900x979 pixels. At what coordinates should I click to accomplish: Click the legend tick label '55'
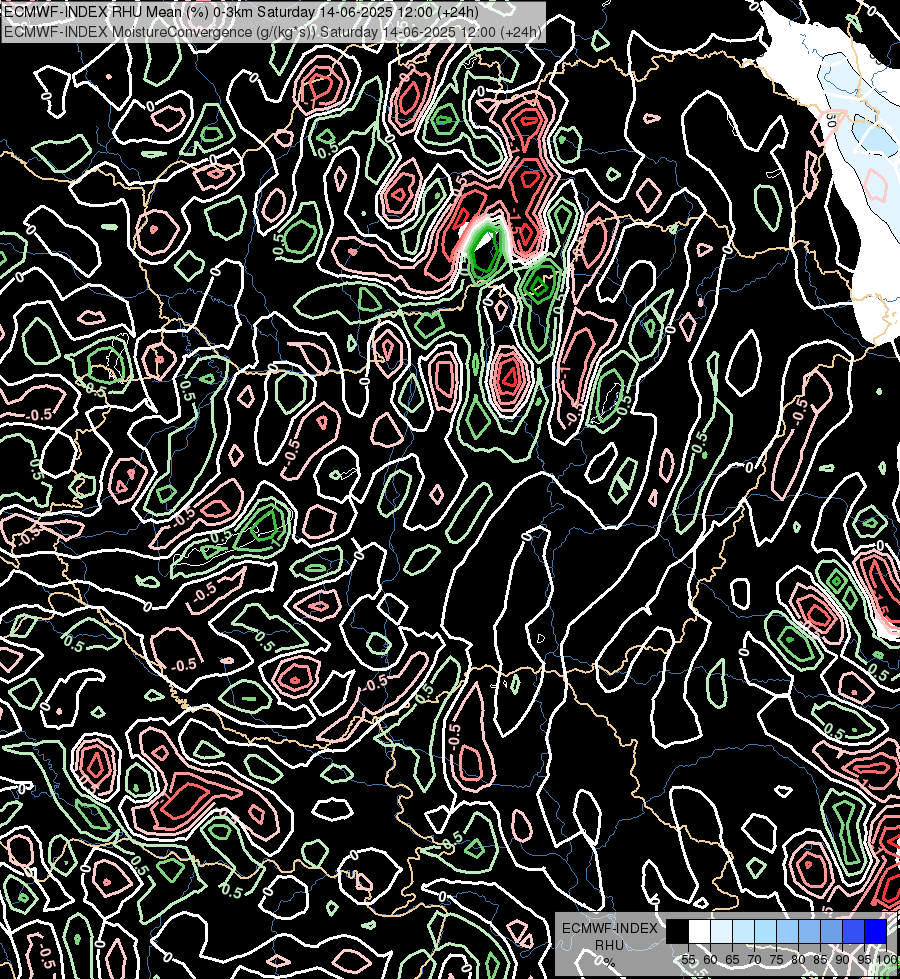[689, 960]
